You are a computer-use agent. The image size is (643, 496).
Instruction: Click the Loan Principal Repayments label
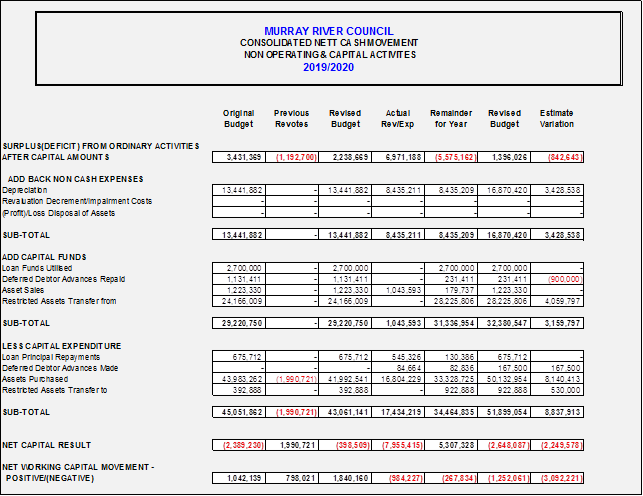tap(51, 357)
